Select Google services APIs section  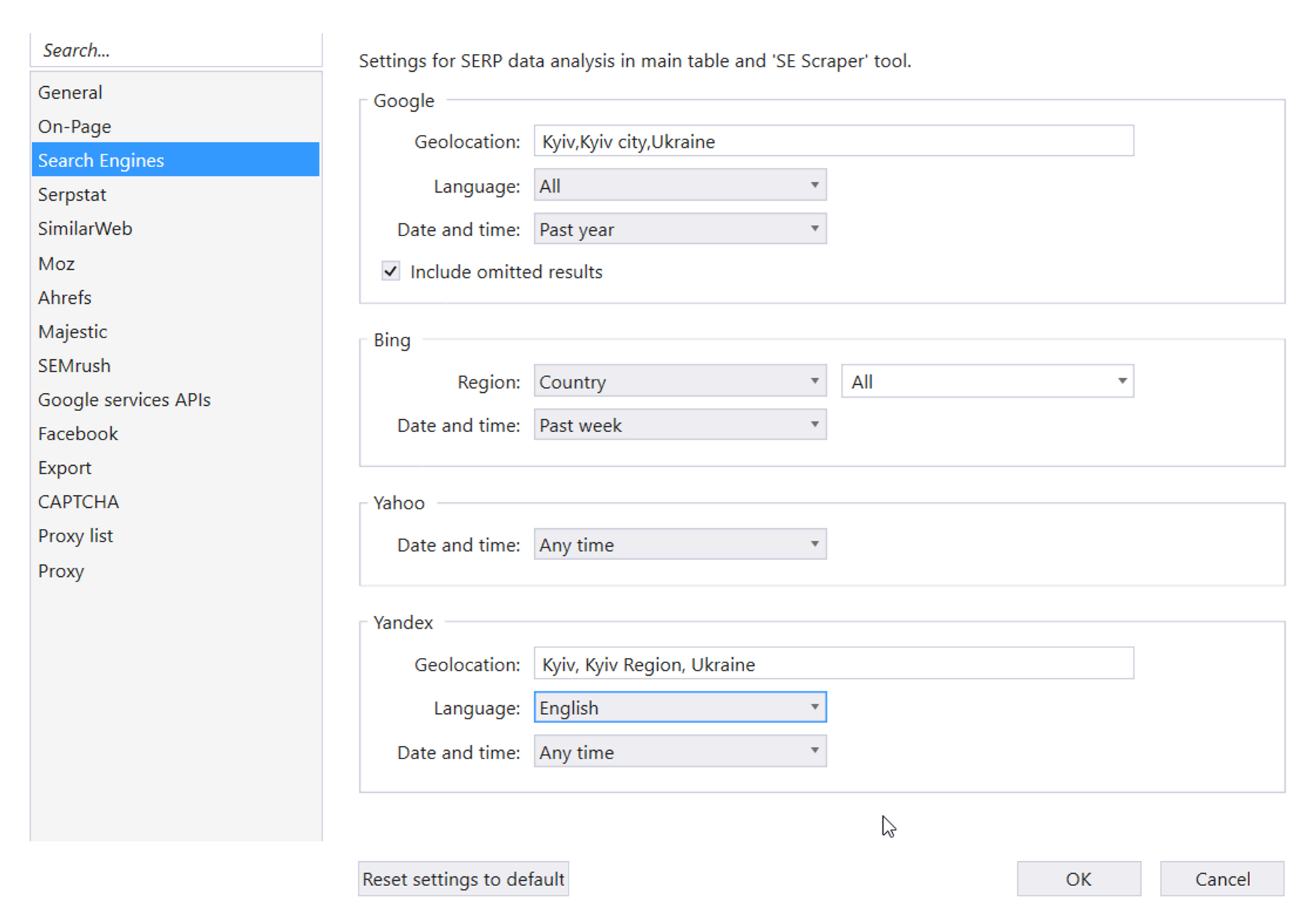[175, 399]
